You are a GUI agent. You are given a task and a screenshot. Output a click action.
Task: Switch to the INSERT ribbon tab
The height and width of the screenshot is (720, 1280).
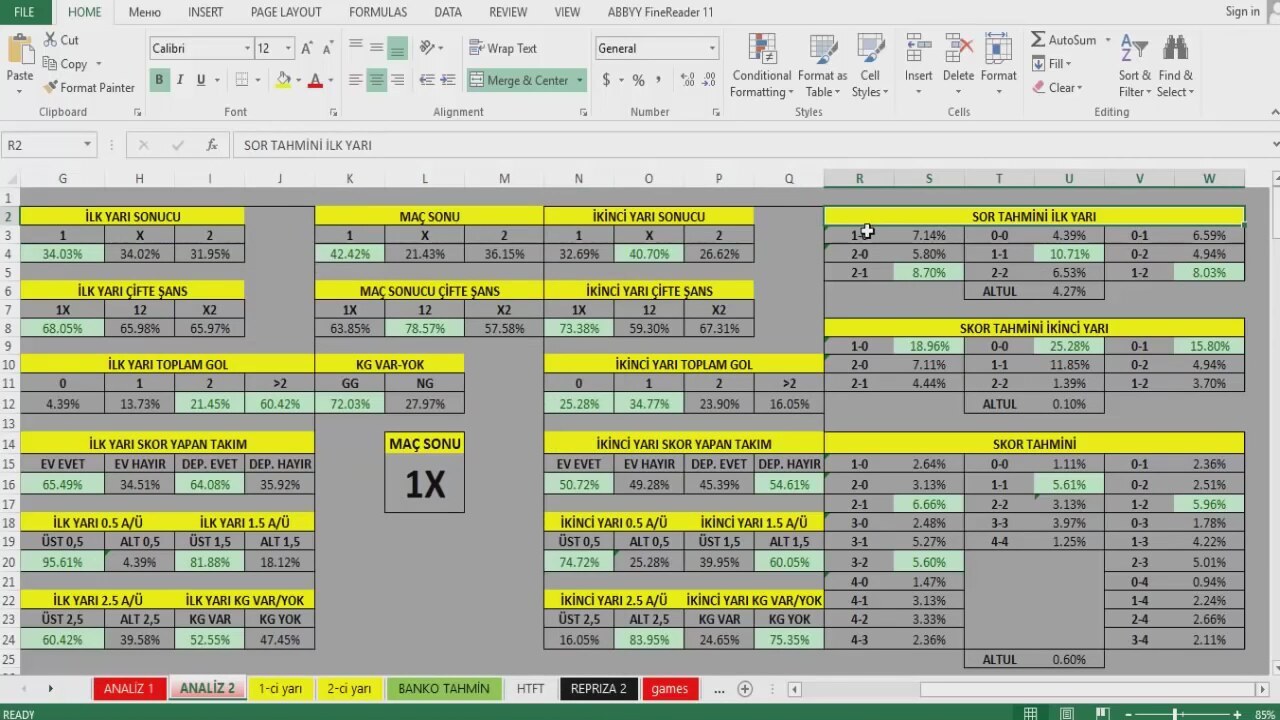(205, 12)
